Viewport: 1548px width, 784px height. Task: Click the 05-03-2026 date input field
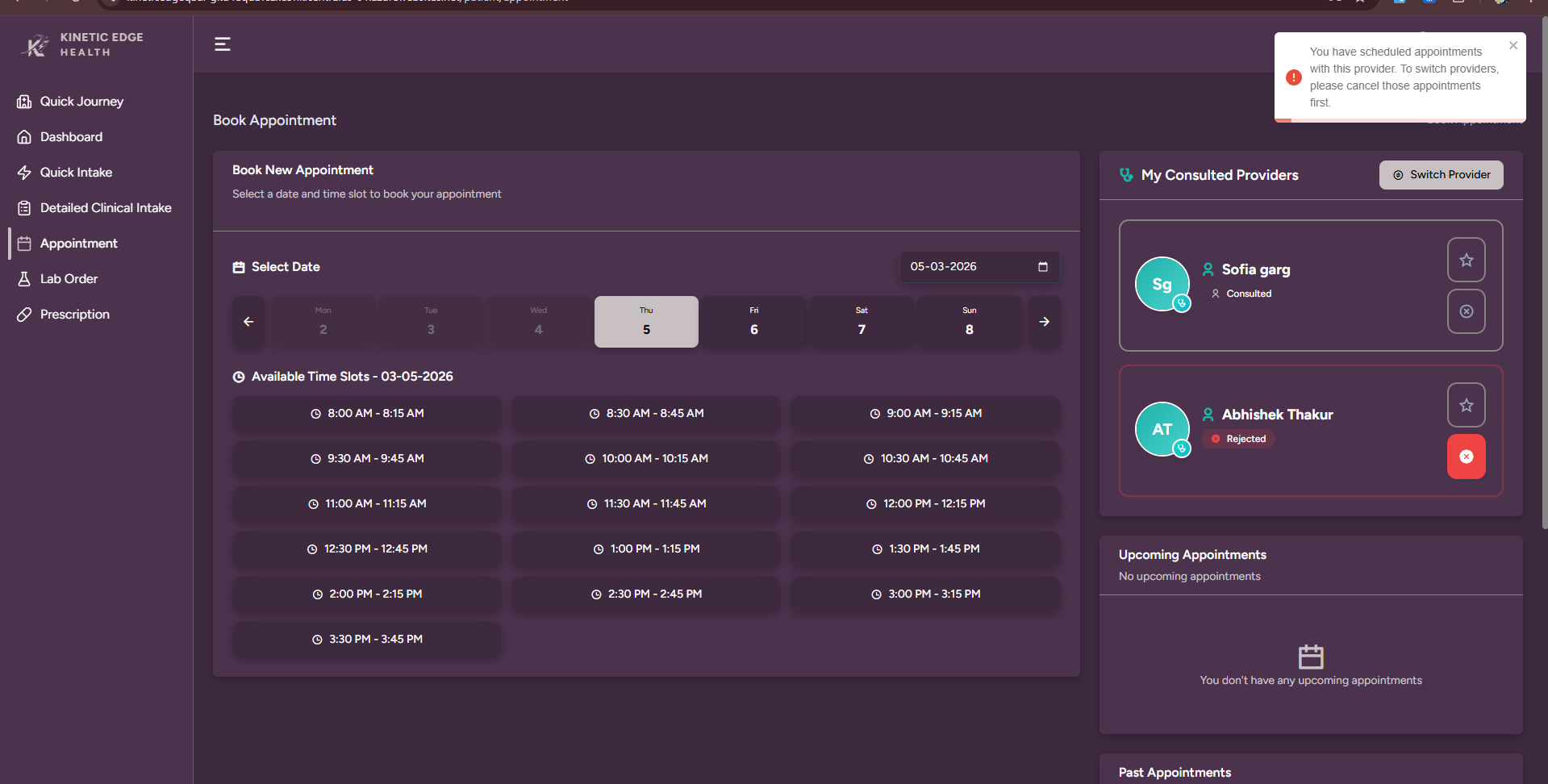(x=968, y=267)
